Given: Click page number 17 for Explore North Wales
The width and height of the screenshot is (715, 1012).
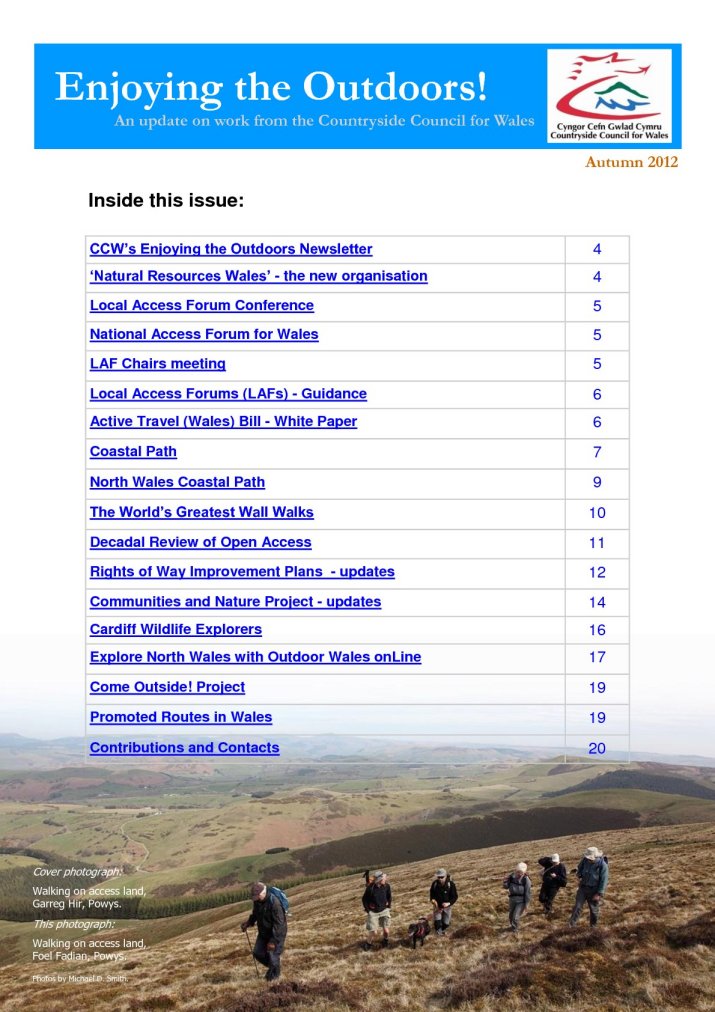Looking at the screenshot, I should (597, 658).
